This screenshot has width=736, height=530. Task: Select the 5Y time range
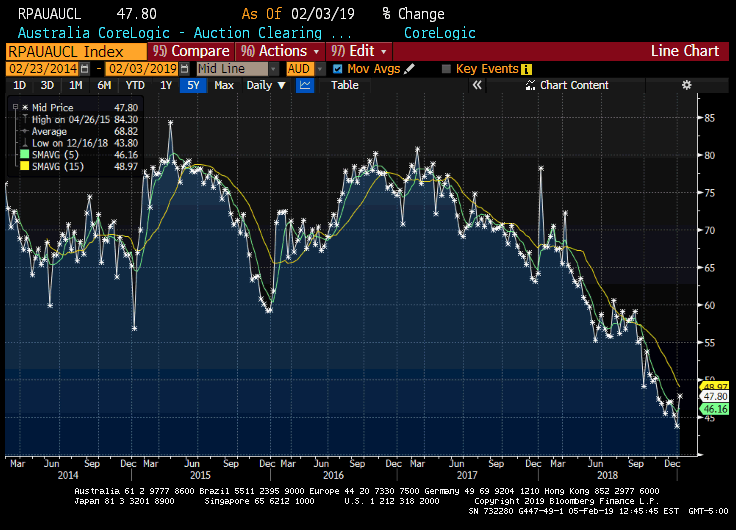click(x=193, y=85)
